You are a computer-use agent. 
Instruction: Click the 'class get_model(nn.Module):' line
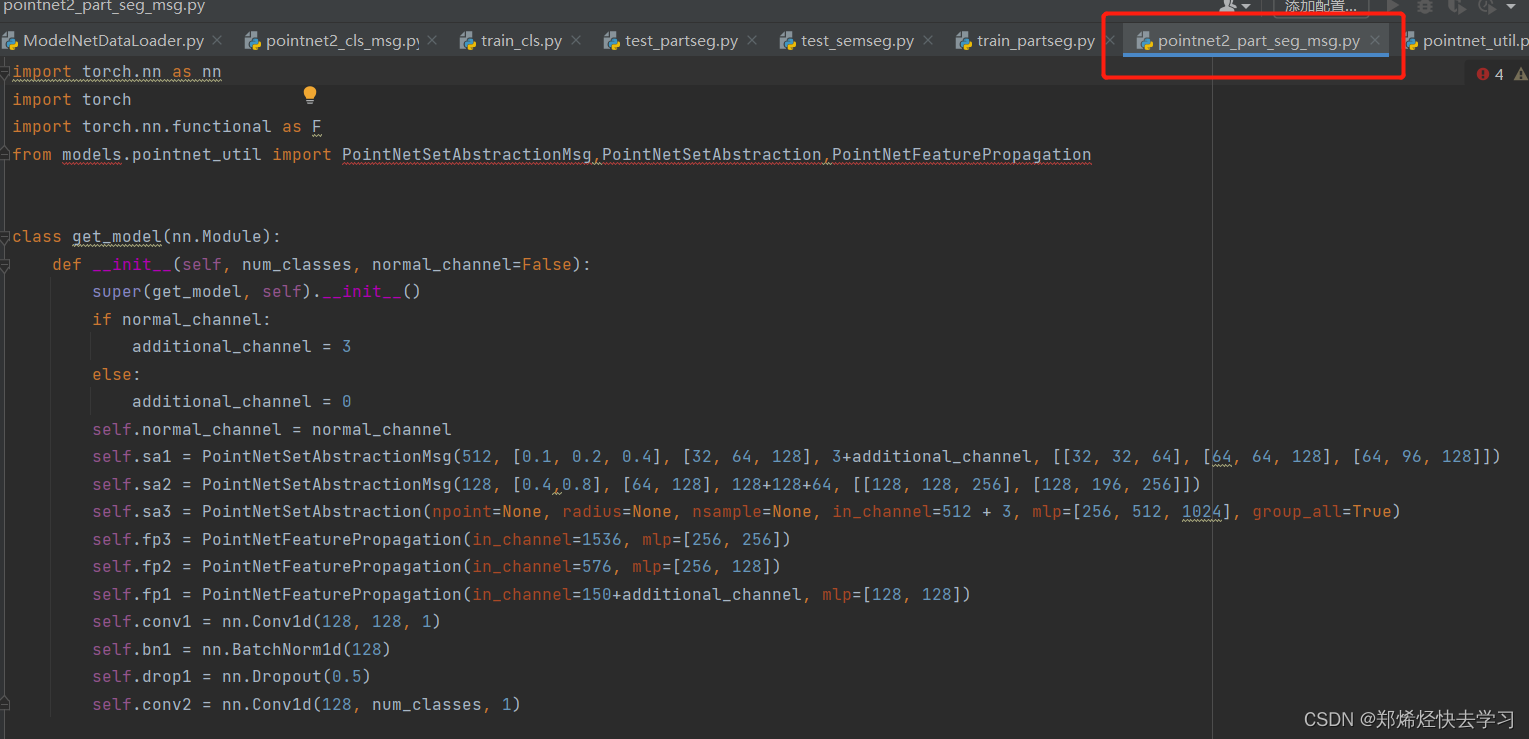tap(147, 237)
